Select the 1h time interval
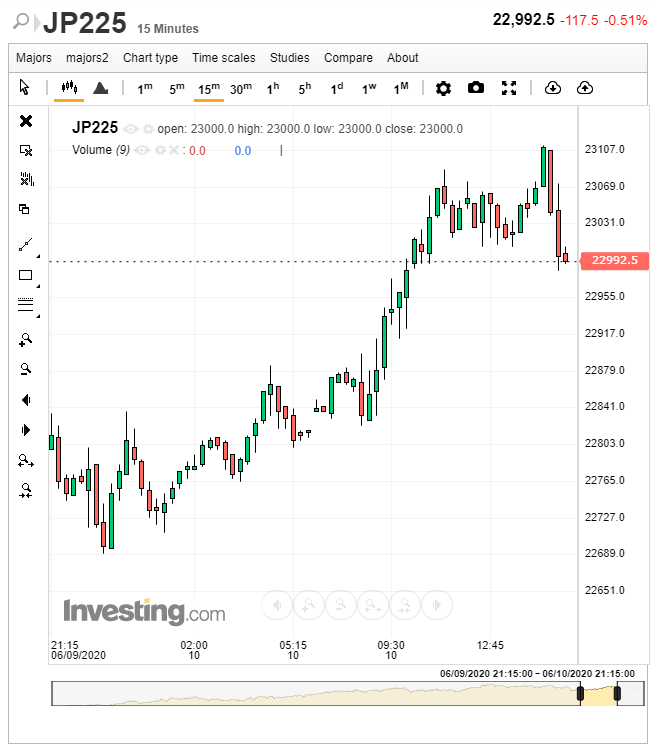 click(272, 88)
